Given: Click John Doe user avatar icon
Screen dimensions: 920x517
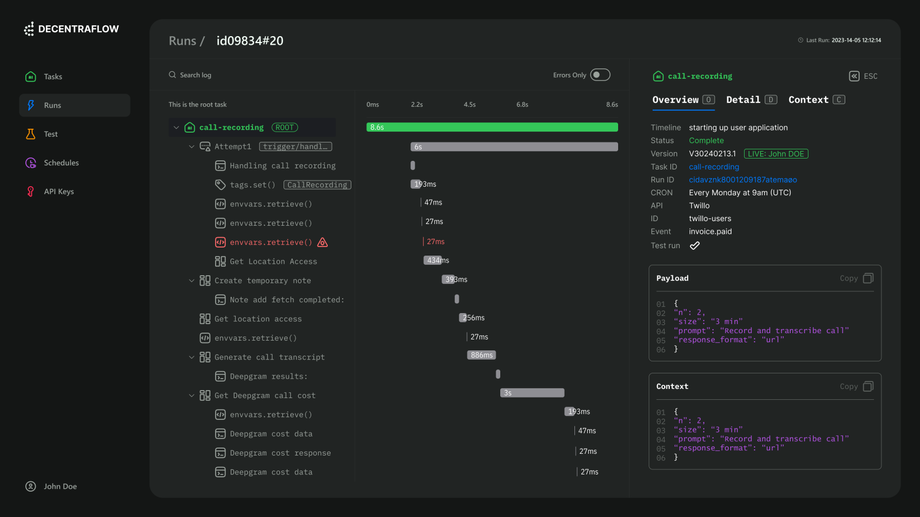Looking at the screenshot, I should [31, 487].
